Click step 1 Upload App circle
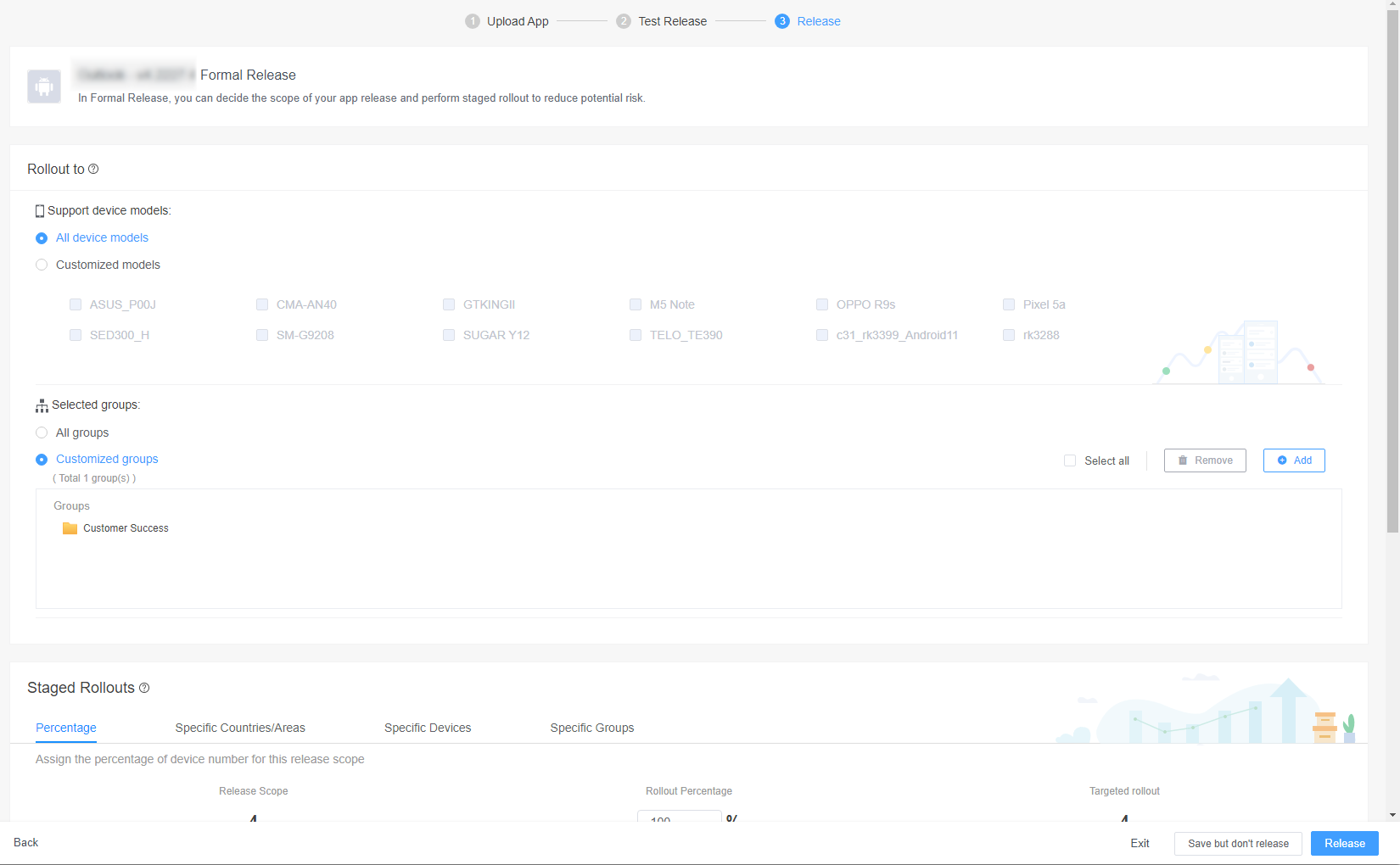The image size is (1400, 865). pos(473,21)
